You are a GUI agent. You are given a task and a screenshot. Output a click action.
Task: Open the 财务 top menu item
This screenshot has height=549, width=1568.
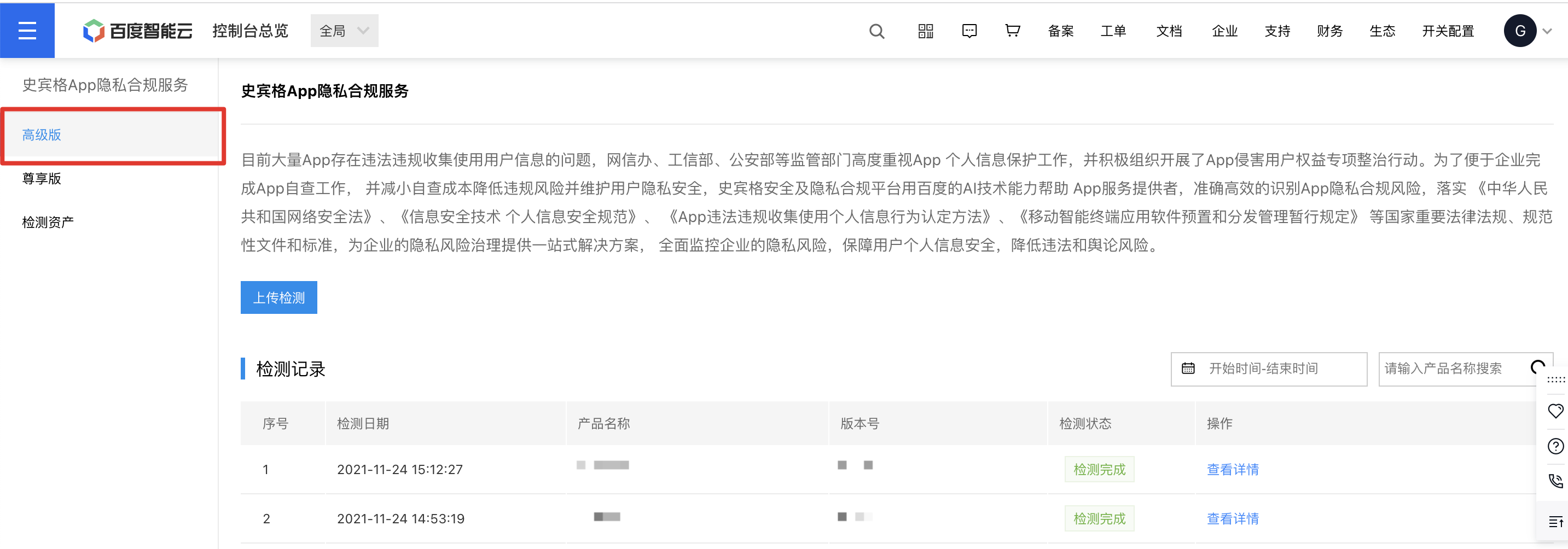pos(1329,31)
